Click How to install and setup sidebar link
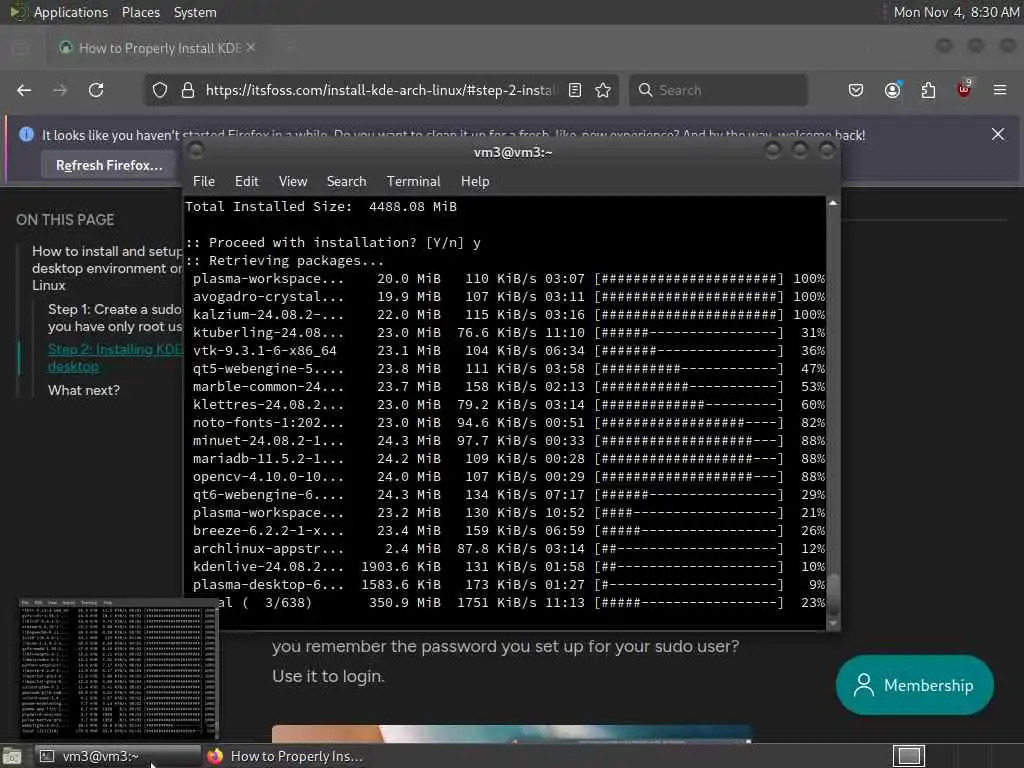1024x768 pixels. point(107,268)
